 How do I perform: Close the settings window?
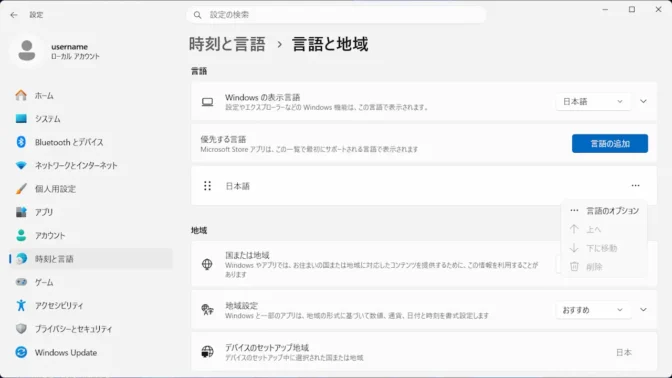tap(658, 9)
